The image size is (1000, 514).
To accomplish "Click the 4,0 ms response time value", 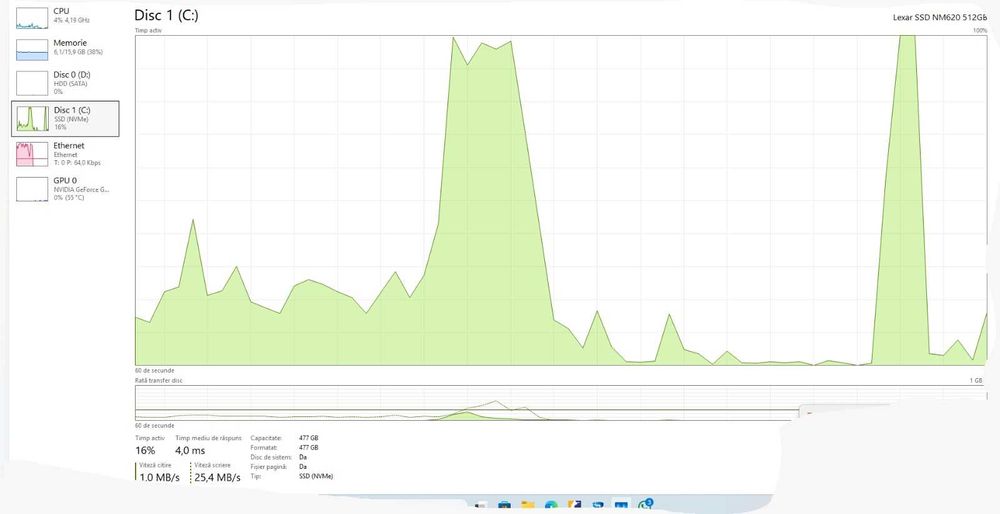I will 190,450.
